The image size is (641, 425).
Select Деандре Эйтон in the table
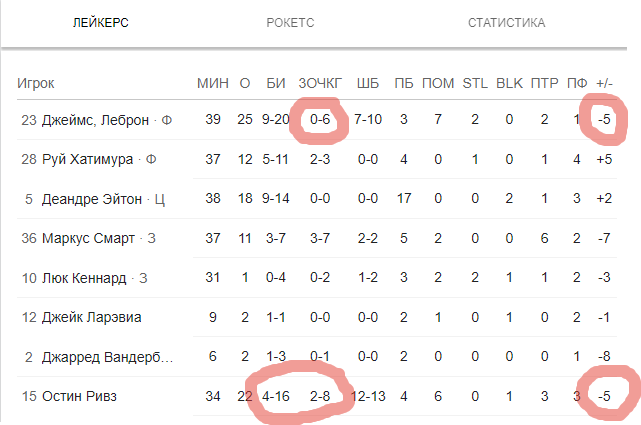point(96,199)
